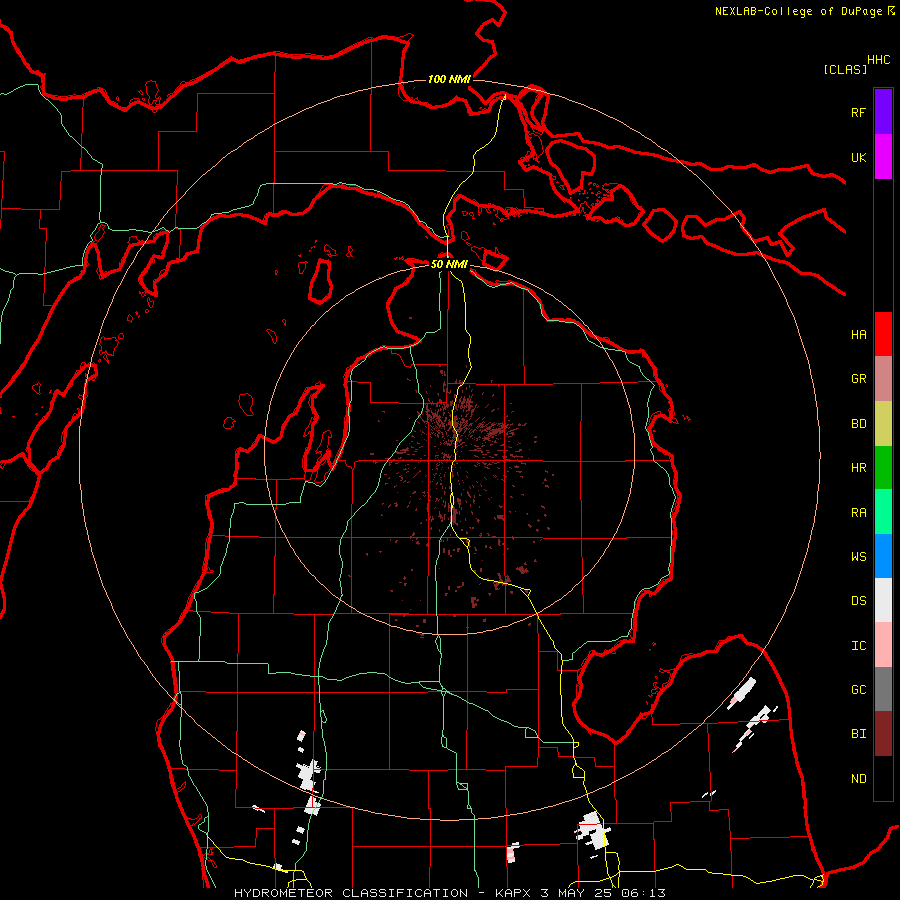
Task: Select the IC pink legend swatch
Action: point(883,645)
